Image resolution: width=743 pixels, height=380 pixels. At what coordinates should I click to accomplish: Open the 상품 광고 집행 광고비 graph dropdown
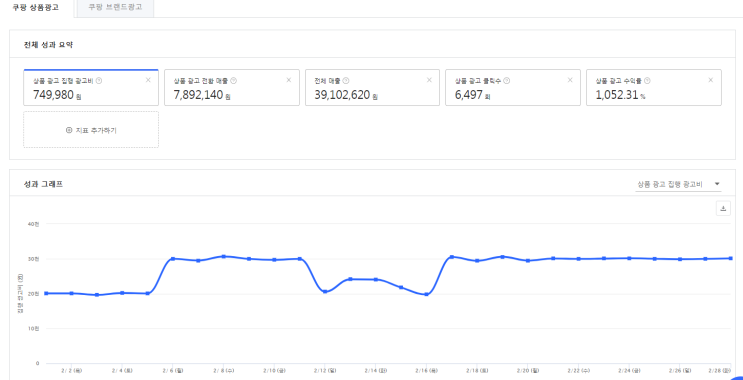coord(678,184)
